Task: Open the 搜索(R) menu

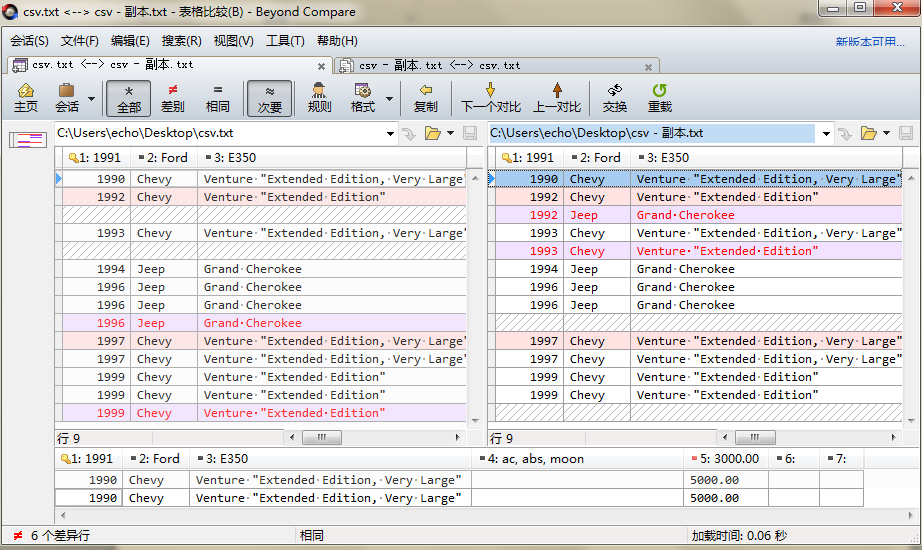Action: click(181, 41)
